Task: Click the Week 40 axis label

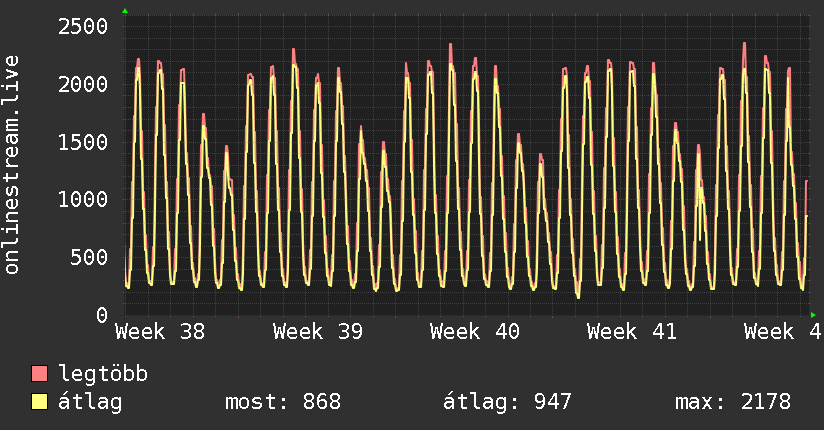Action: point(475,332)
